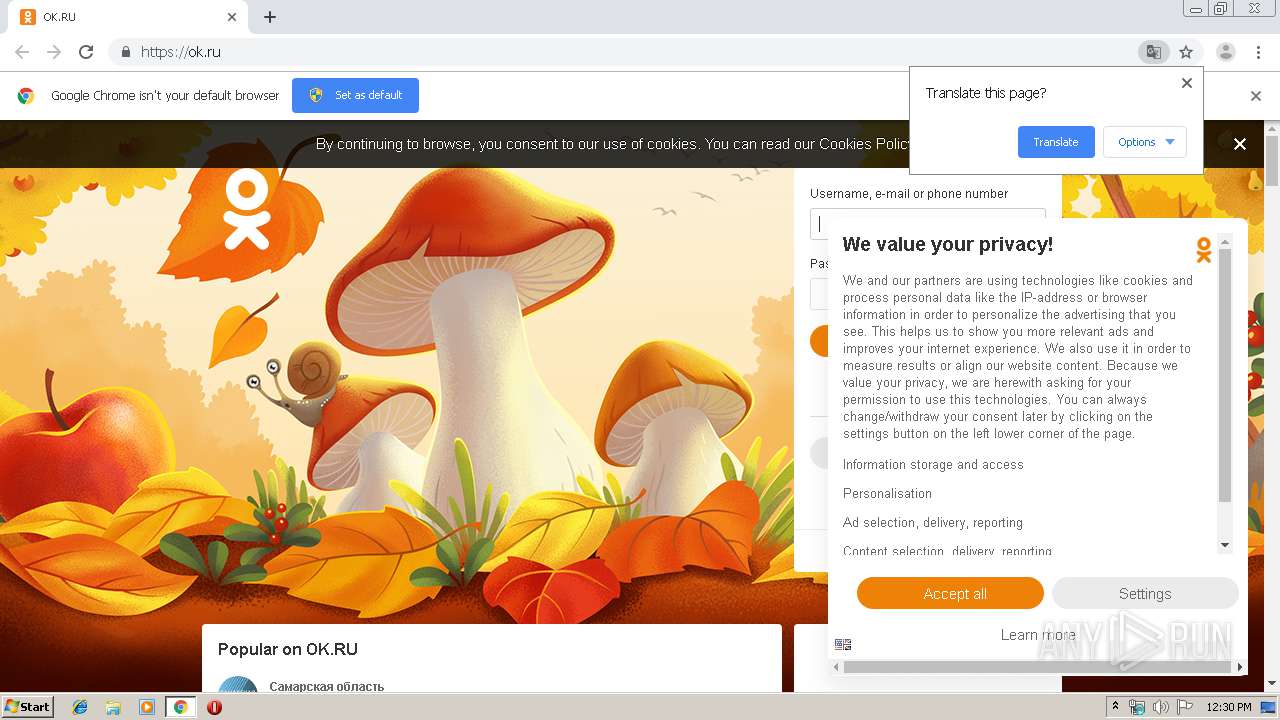The width and height of the screenshot is (1280, 720).
Task: Show desktop button at taskbar end
Action: click(x=1270, y=707)
